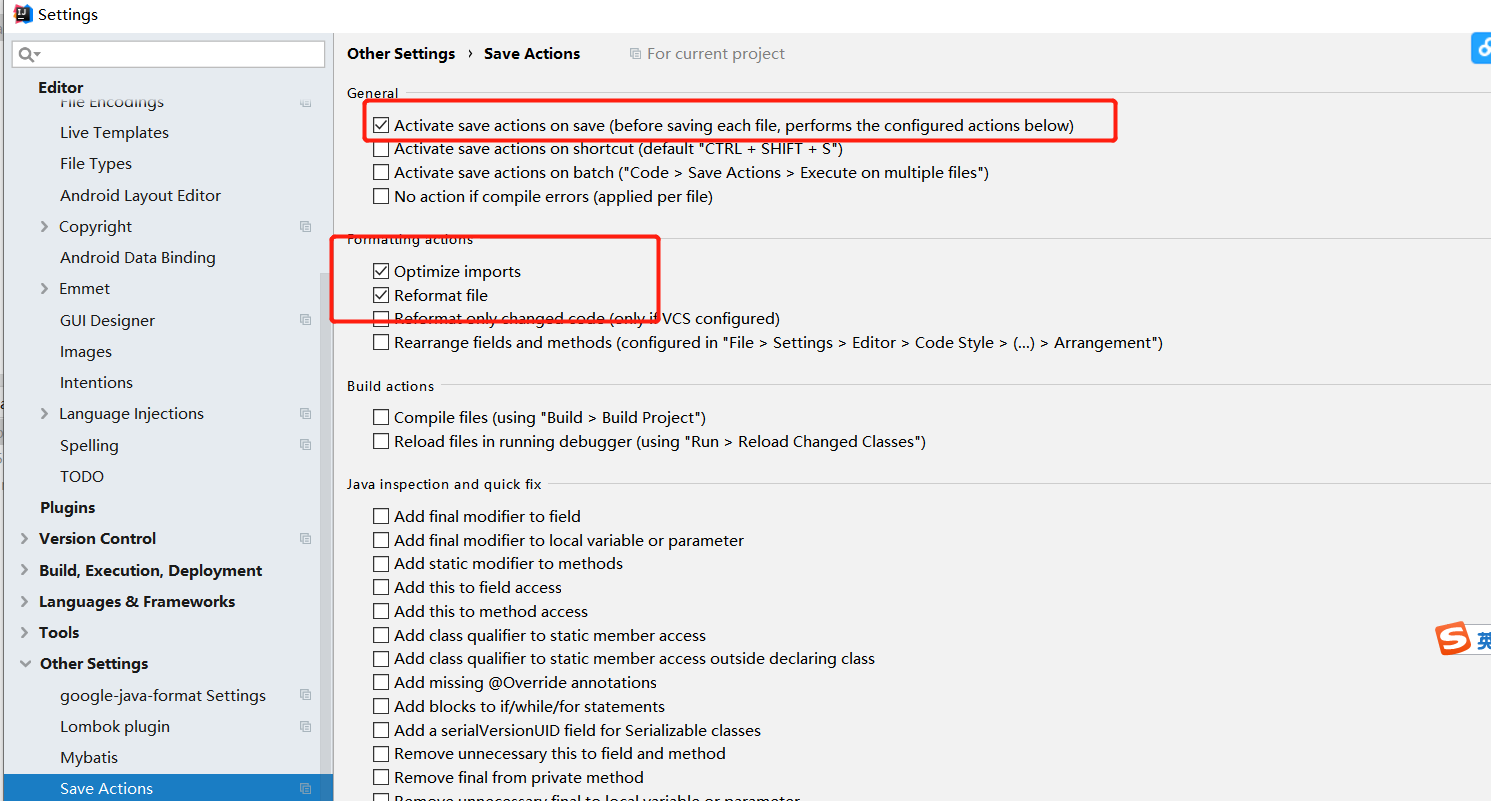The width and height of the screenshot is (1491, 801).
Task: Expand the Version Control settings group
Action: [25, 539]
